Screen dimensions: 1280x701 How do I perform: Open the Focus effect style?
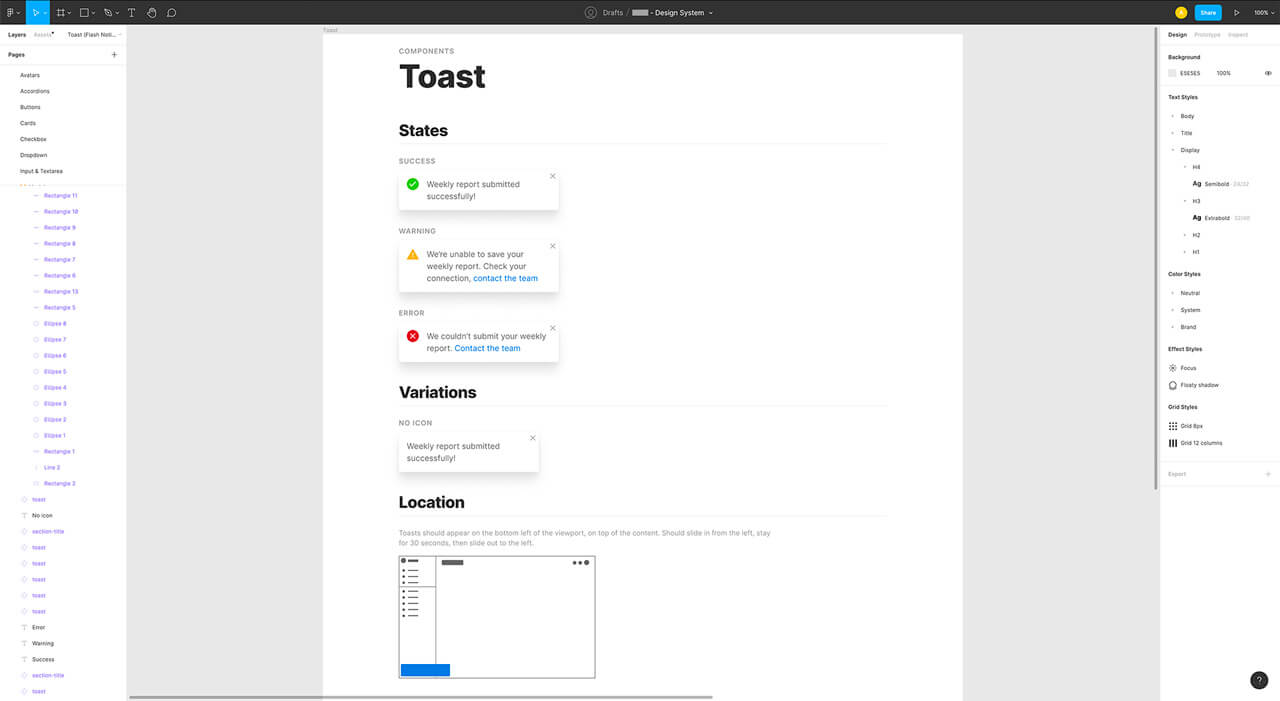point(1187,367)
